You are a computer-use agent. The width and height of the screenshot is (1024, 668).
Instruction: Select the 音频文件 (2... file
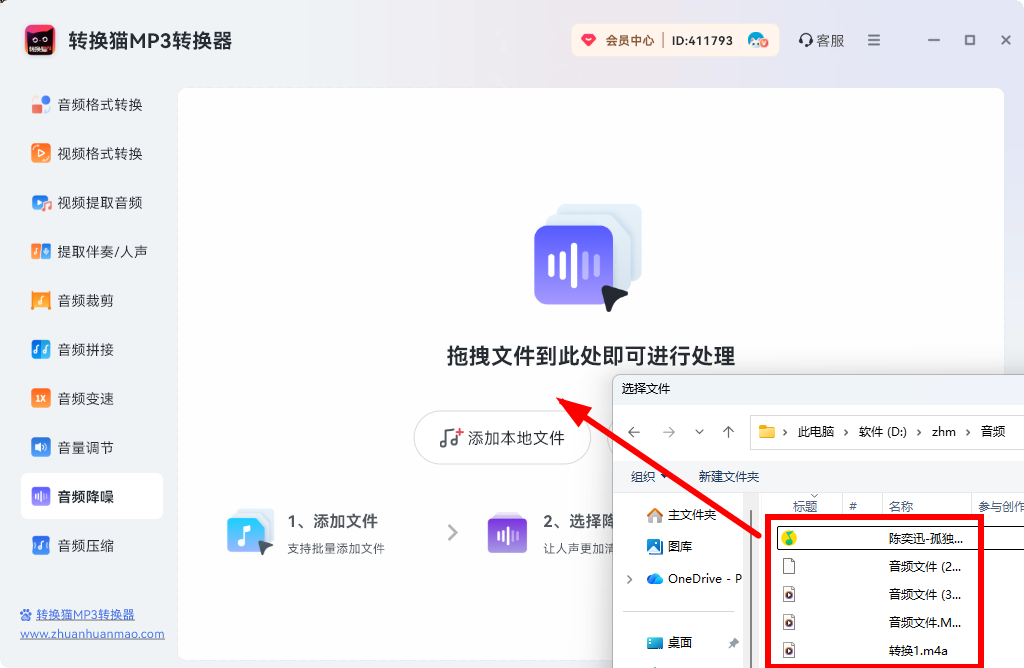coord(924,567)
